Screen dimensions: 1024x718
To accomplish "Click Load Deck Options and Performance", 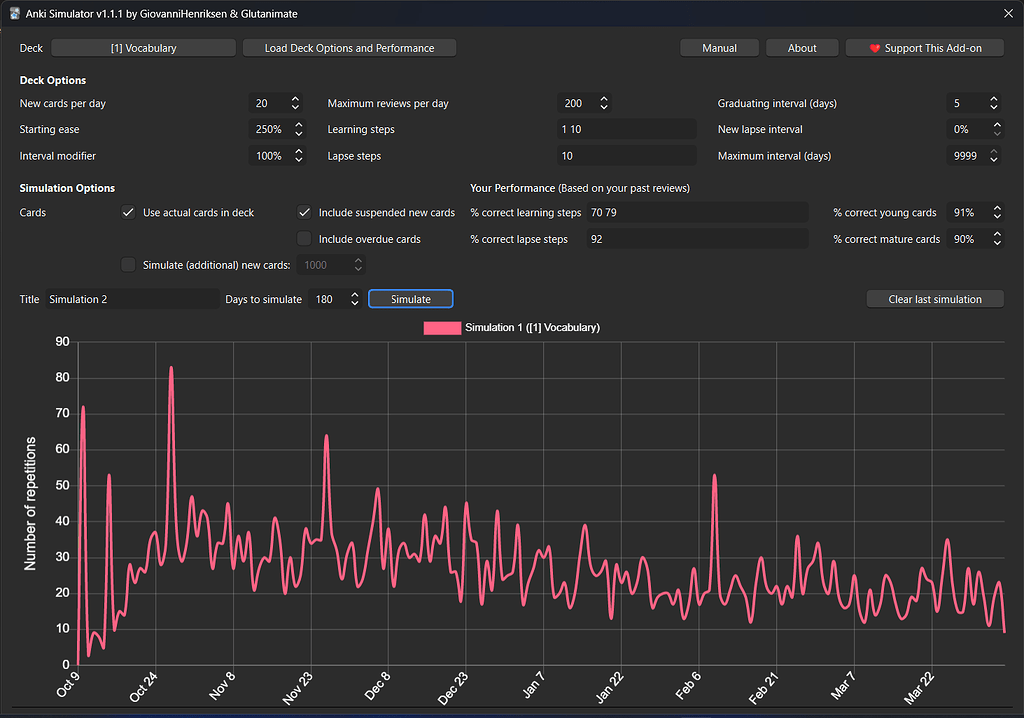I will [349, 48].
